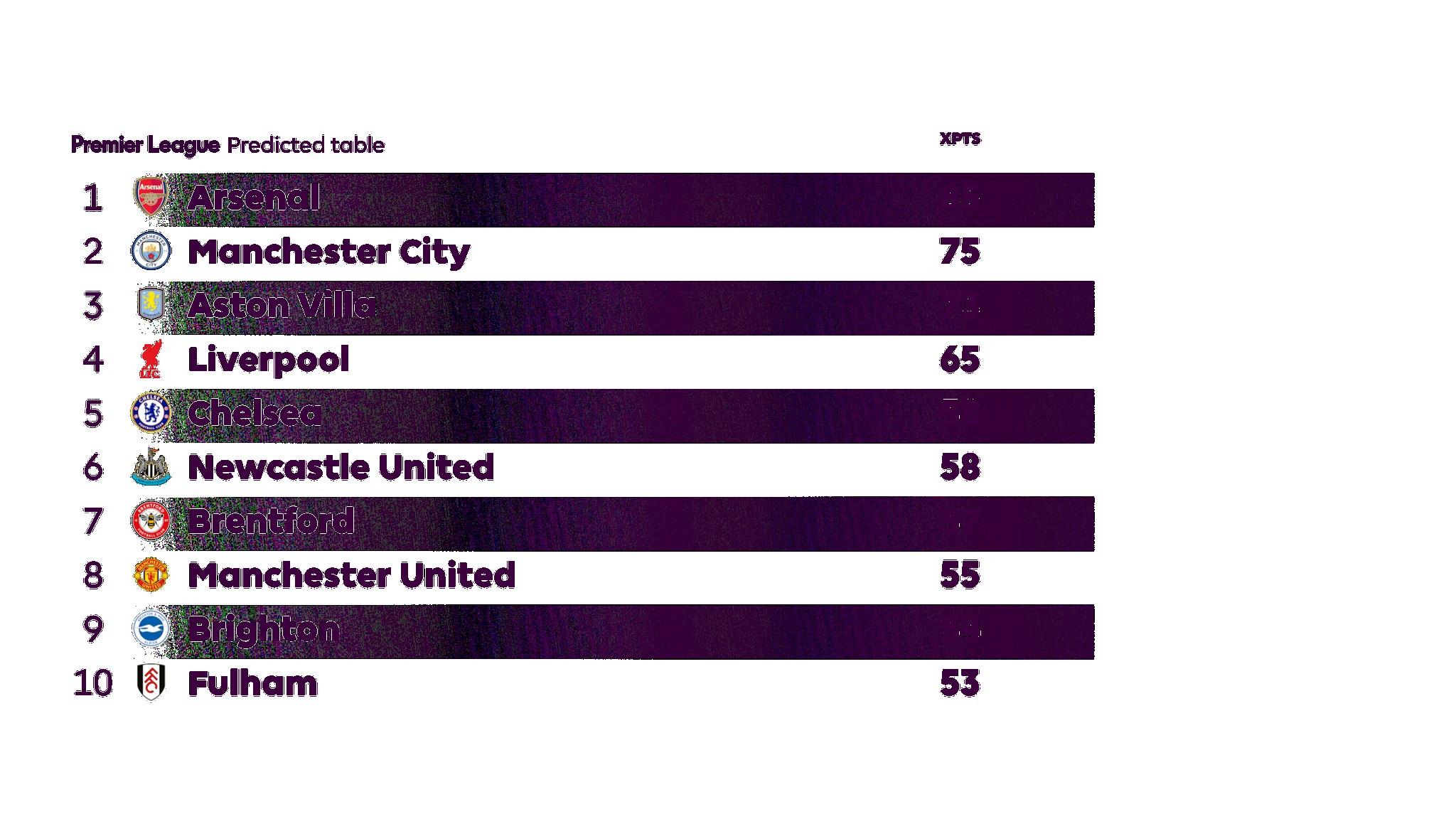Screen dimensions: 1456x819
Task: Open the Liverpool team name link
Action: [x=268, y=360]
